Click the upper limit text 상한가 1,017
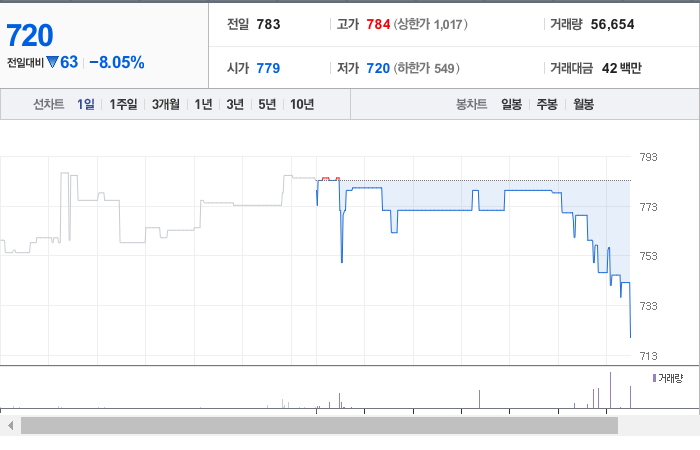Viewport: 700px width, 450px height. coord(430,24)
